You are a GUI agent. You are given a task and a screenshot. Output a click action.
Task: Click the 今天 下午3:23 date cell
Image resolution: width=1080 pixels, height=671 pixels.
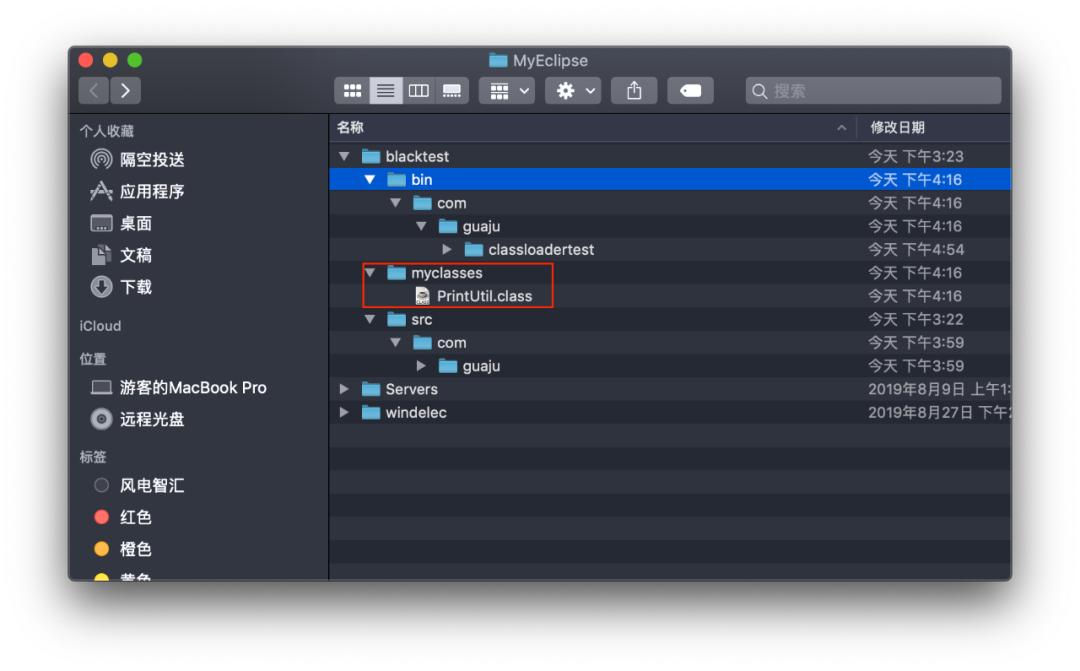point(915,156)
